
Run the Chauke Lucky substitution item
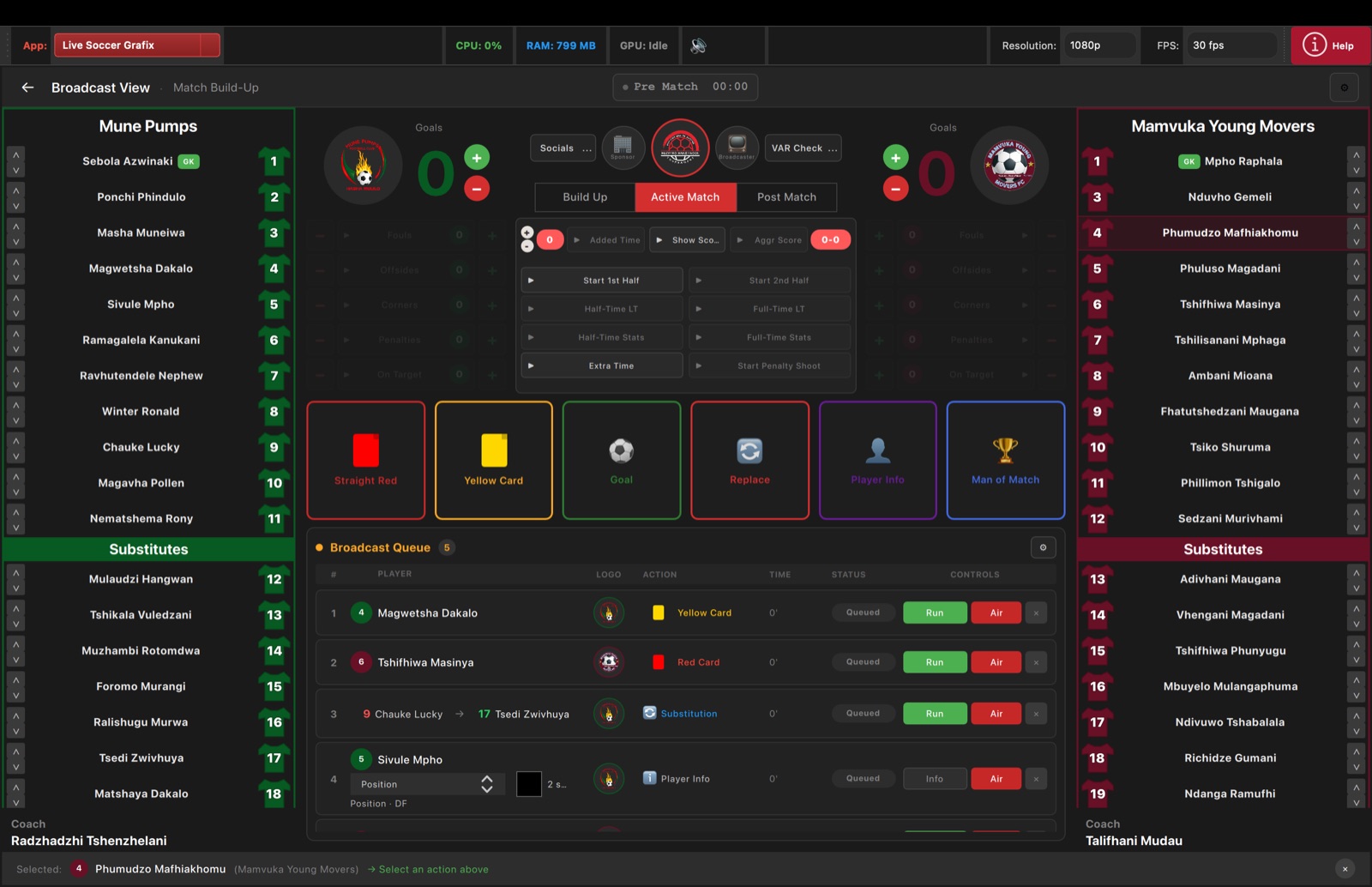click(x=935, y=714)
